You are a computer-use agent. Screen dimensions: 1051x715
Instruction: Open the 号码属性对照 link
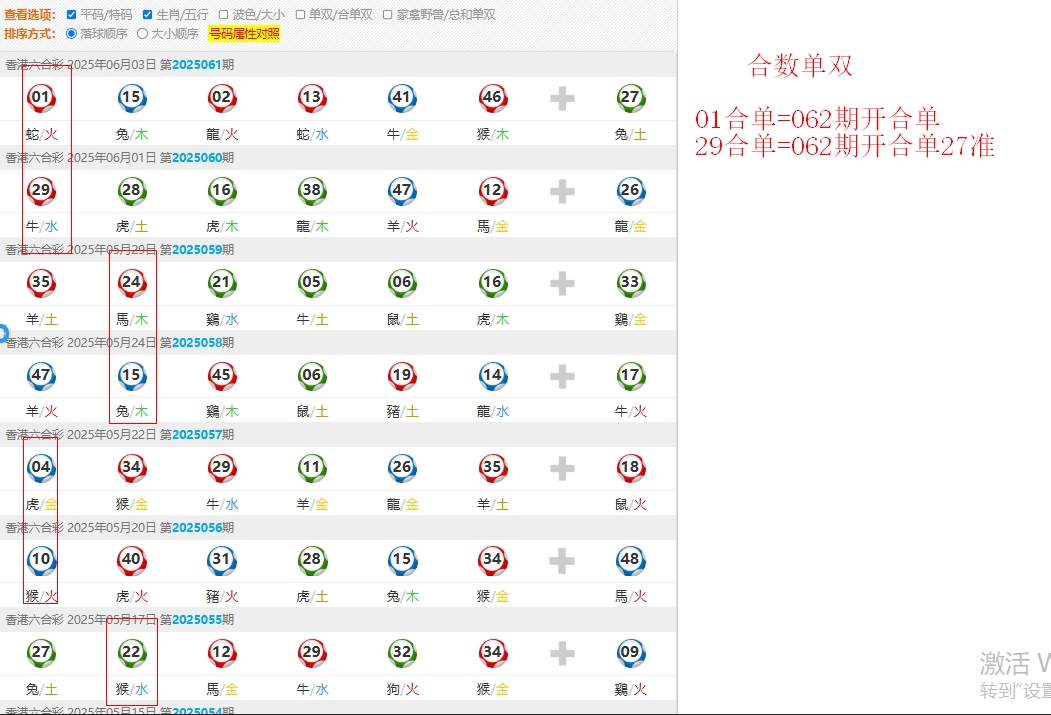coord(244,34)
